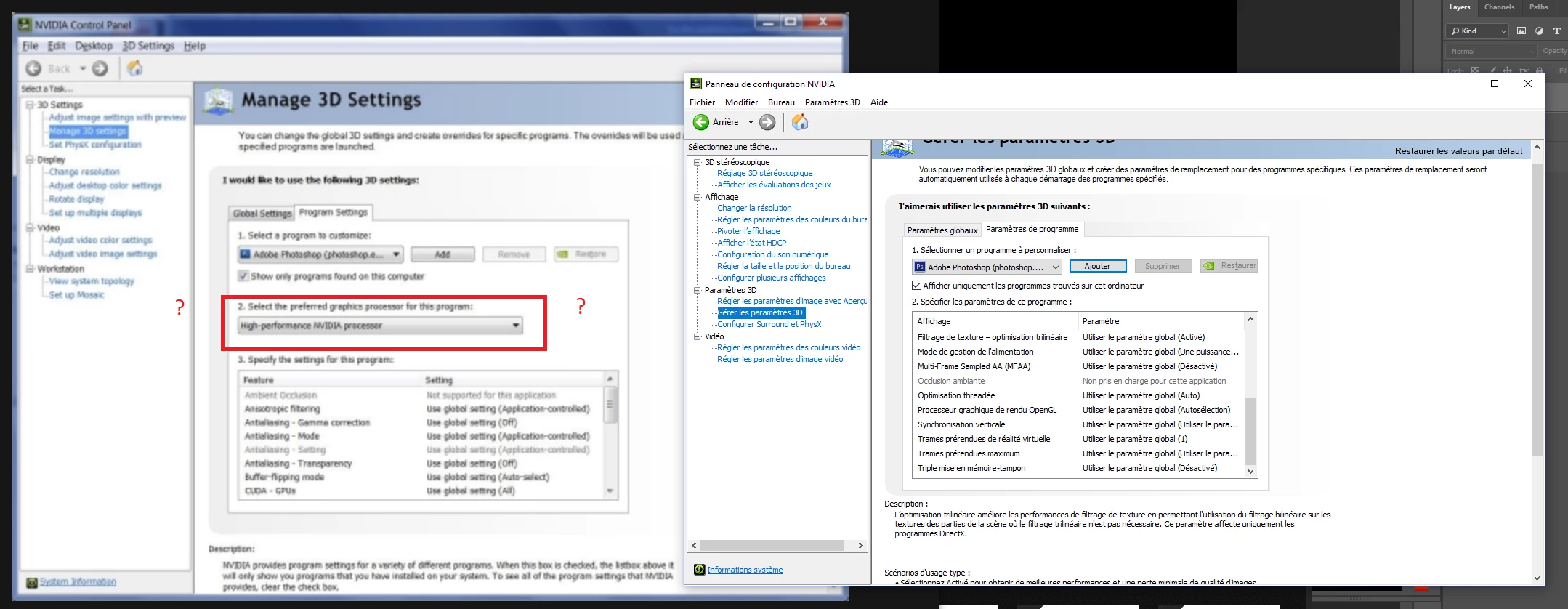Open the Desktop menu in English Control Panel
The height and width of the screenshot is (609, 1568).
(94, 46)
